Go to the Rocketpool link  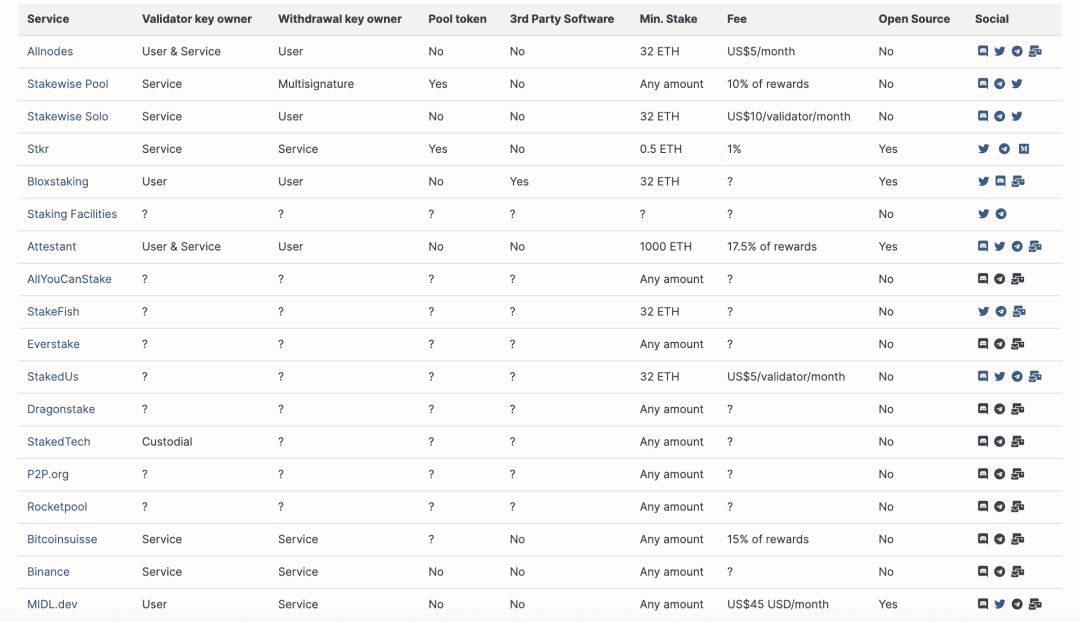pyautogui.click(x=57, y=506)
